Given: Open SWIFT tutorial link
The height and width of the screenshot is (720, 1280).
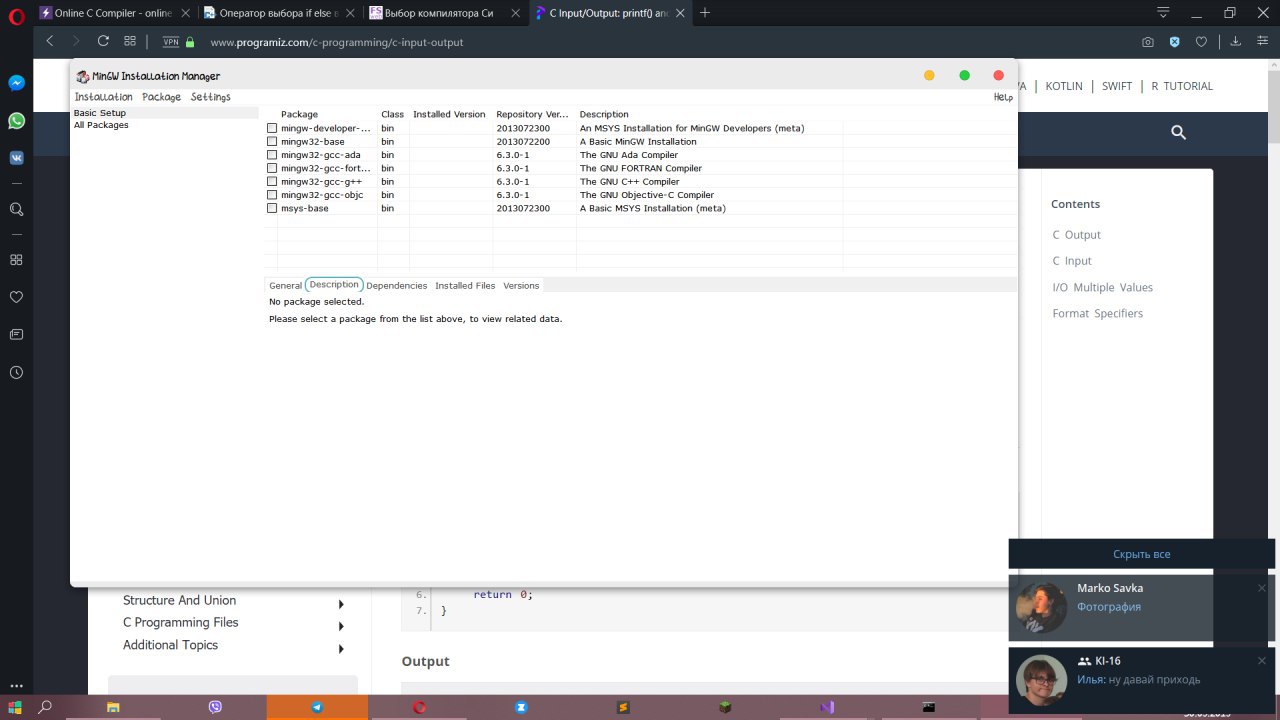Looking at the screenshot, I should [1117, 86].
